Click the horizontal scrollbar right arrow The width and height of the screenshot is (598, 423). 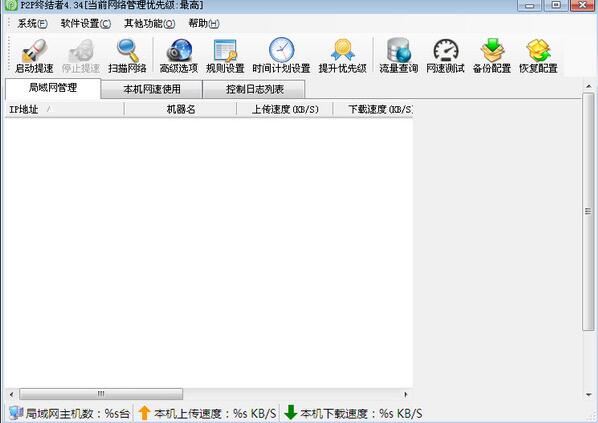click(406, 394)
